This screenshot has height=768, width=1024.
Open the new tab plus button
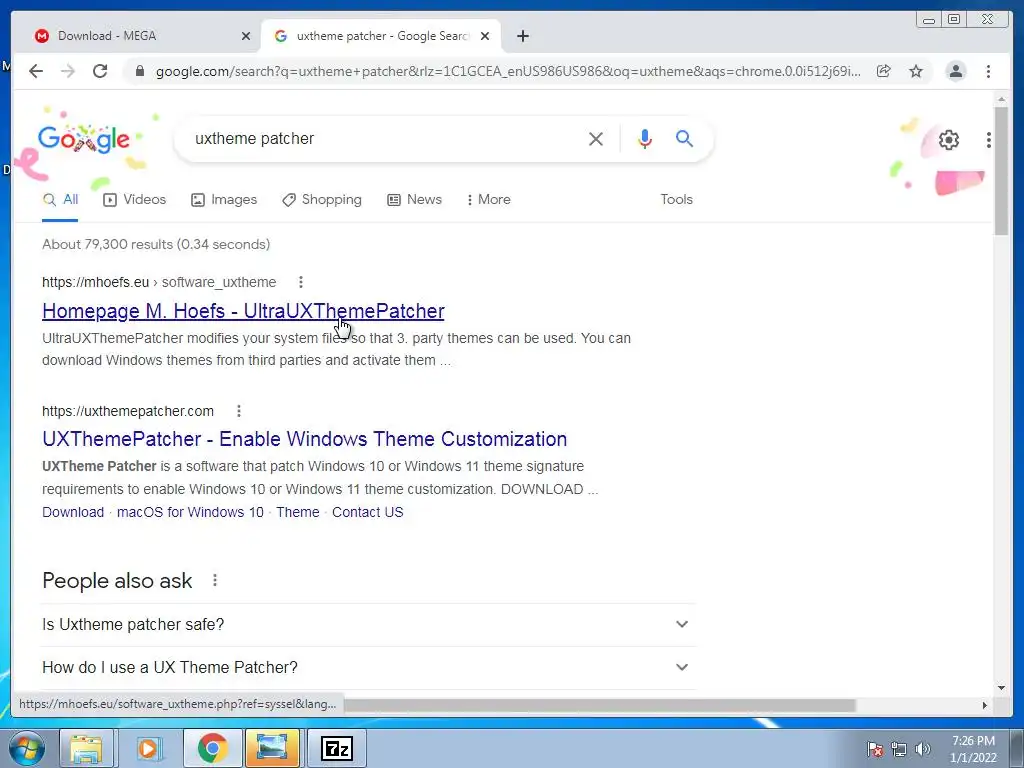(x=522, y=36)
